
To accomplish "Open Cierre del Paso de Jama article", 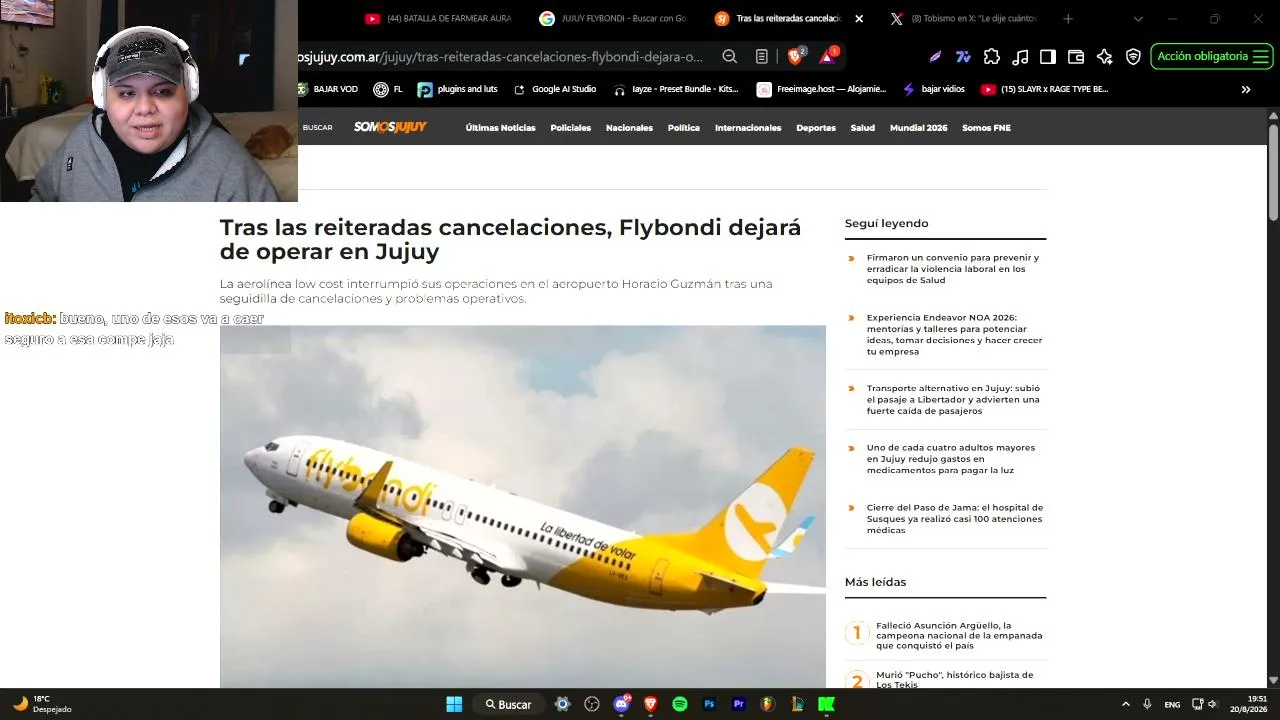I will pos(955,519).
